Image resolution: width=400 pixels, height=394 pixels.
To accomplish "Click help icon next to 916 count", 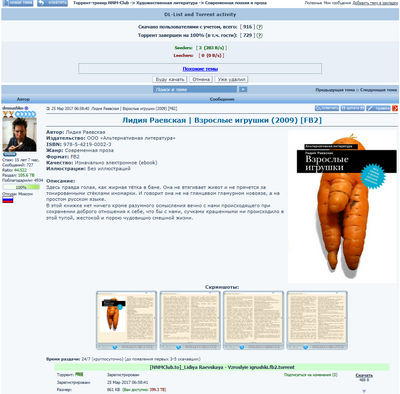I will 260,27.
